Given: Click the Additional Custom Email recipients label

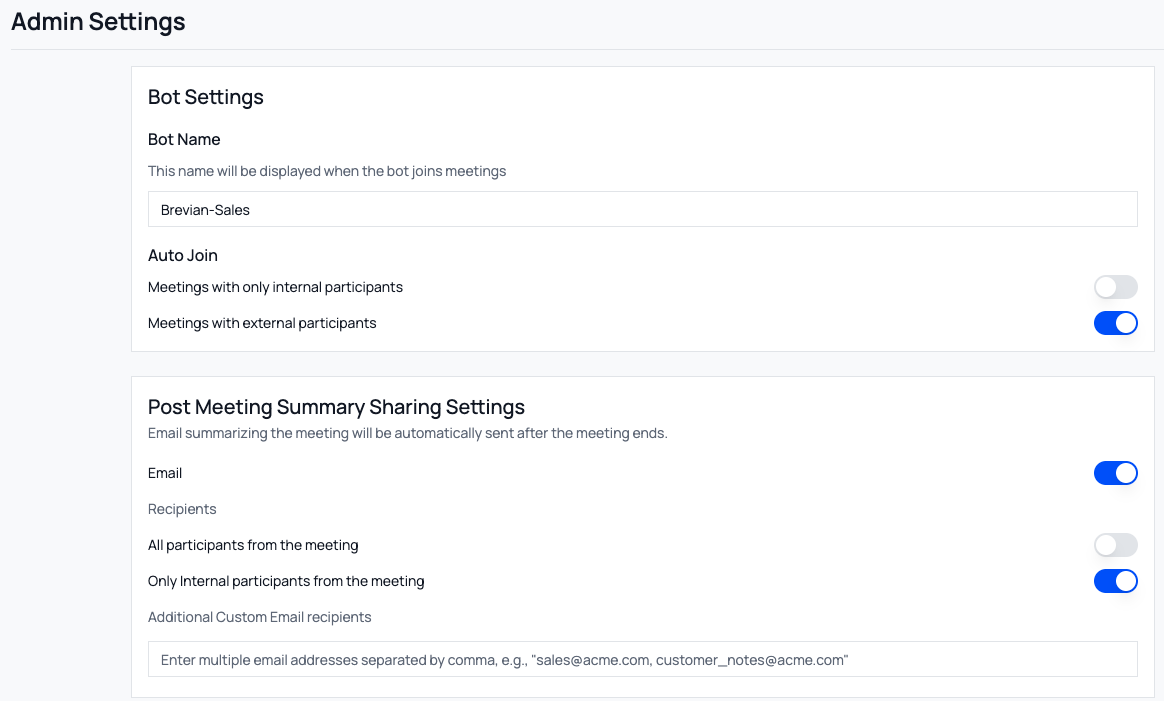Looking at the screenshot, I should click(x=259, y=617).
